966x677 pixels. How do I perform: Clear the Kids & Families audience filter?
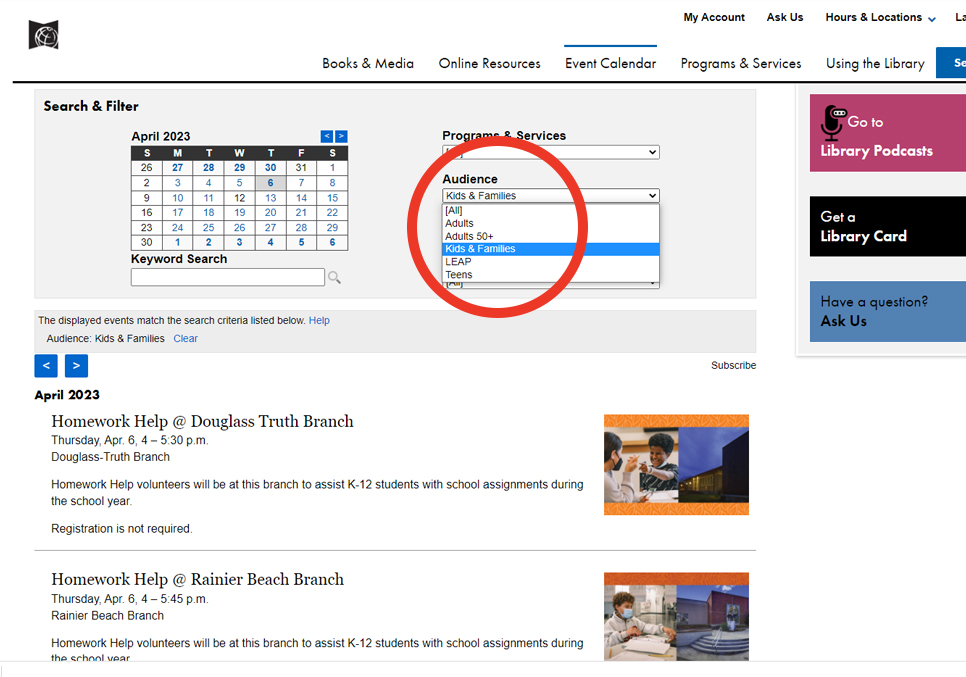click(x=185, y=338)
